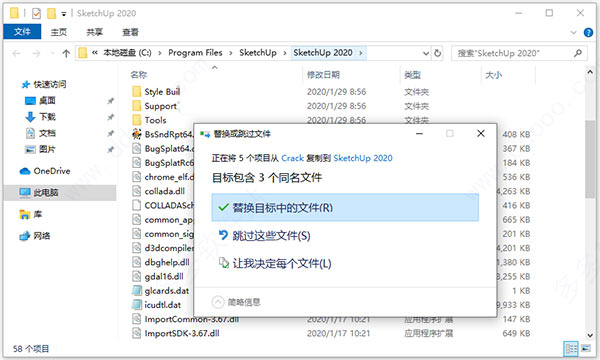The height and width of the screenshot is (360, 600).
Task: Switch to large icons view button
Action: [585, 348]
